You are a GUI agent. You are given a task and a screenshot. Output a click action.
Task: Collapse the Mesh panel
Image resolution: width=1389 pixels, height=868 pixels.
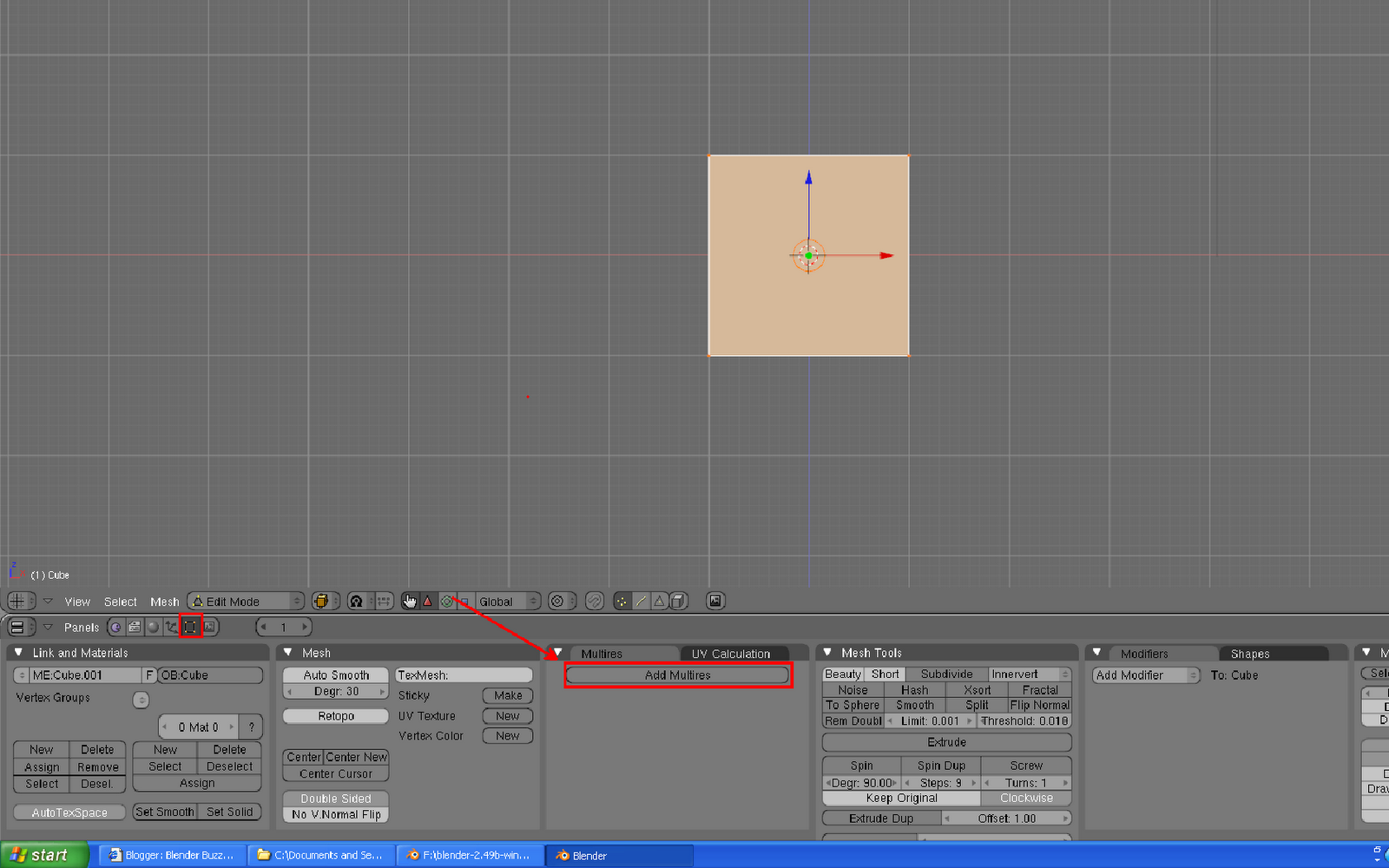click(289, 652)
